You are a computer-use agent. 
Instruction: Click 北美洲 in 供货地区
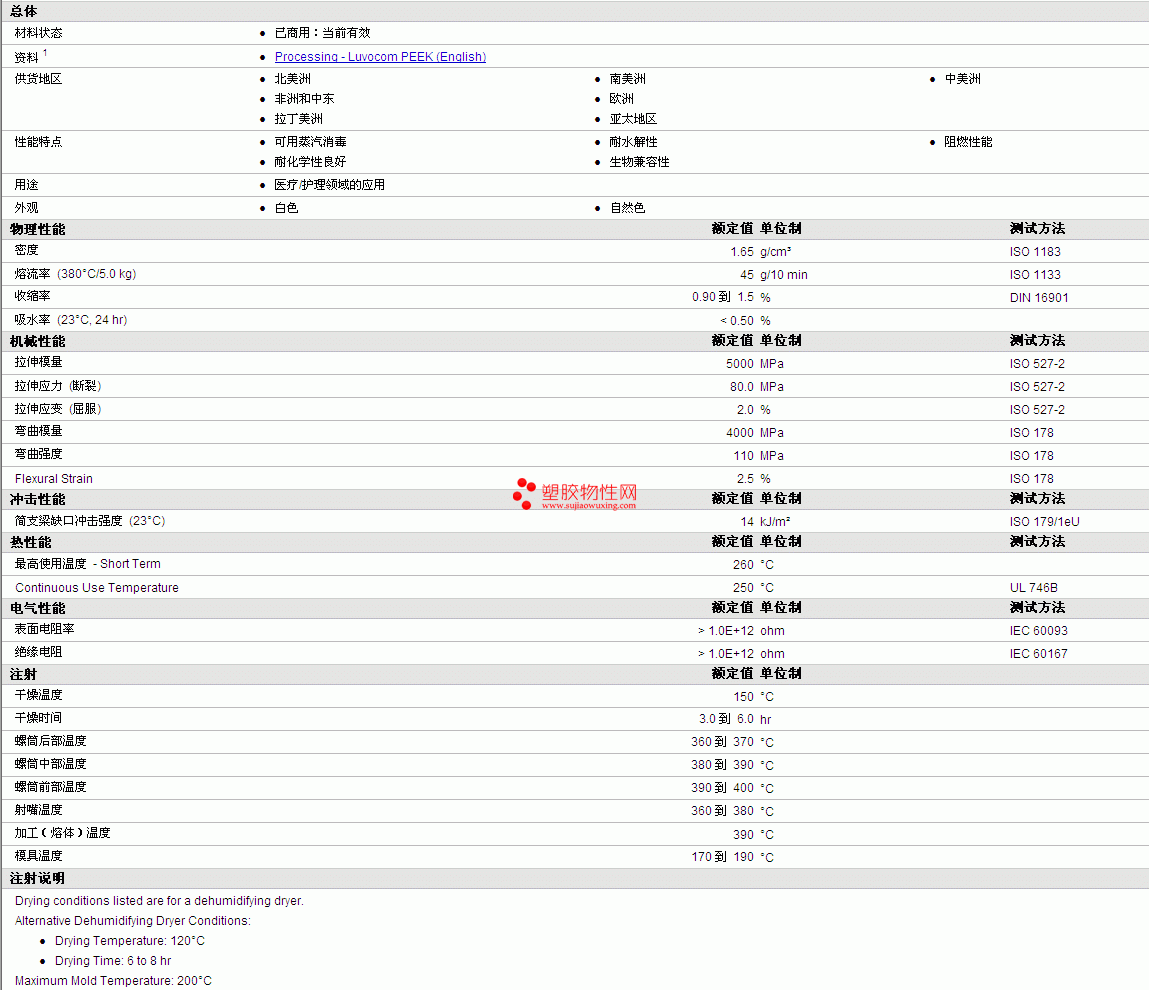[x=292, y=78]
